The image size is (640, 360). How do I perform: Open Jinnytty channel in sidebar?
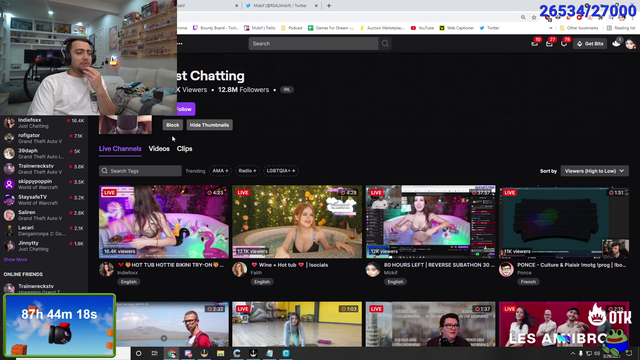click(x=44, y=246)
